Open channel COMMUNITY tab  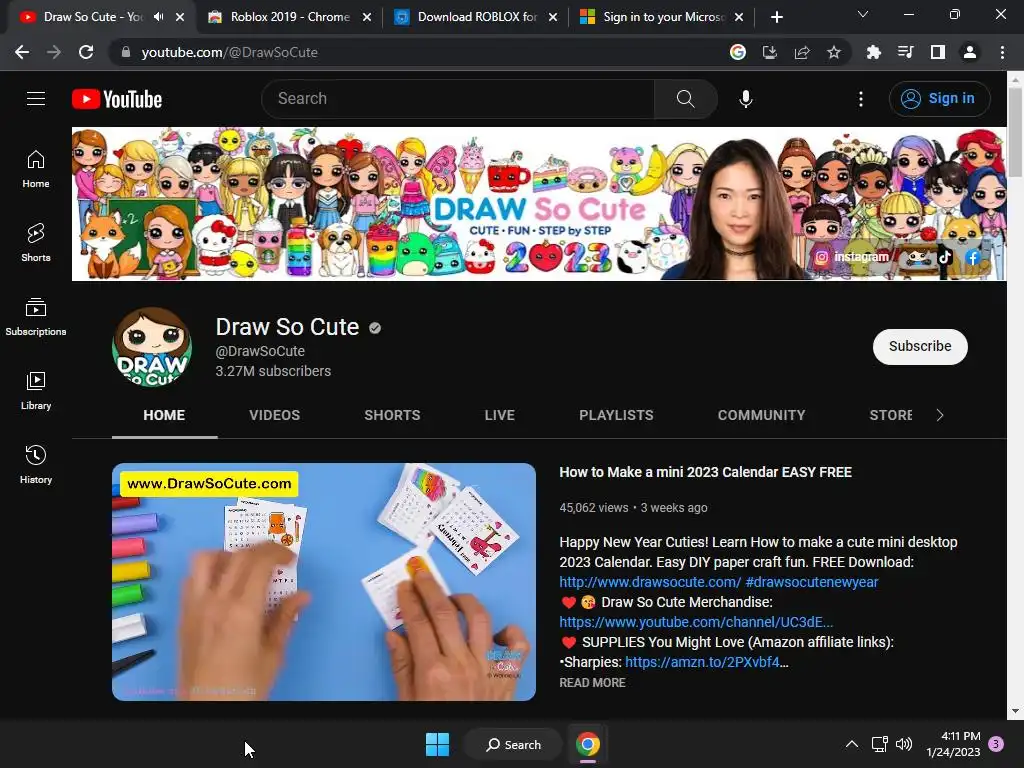pyautogui.click(x=761, y=415)
